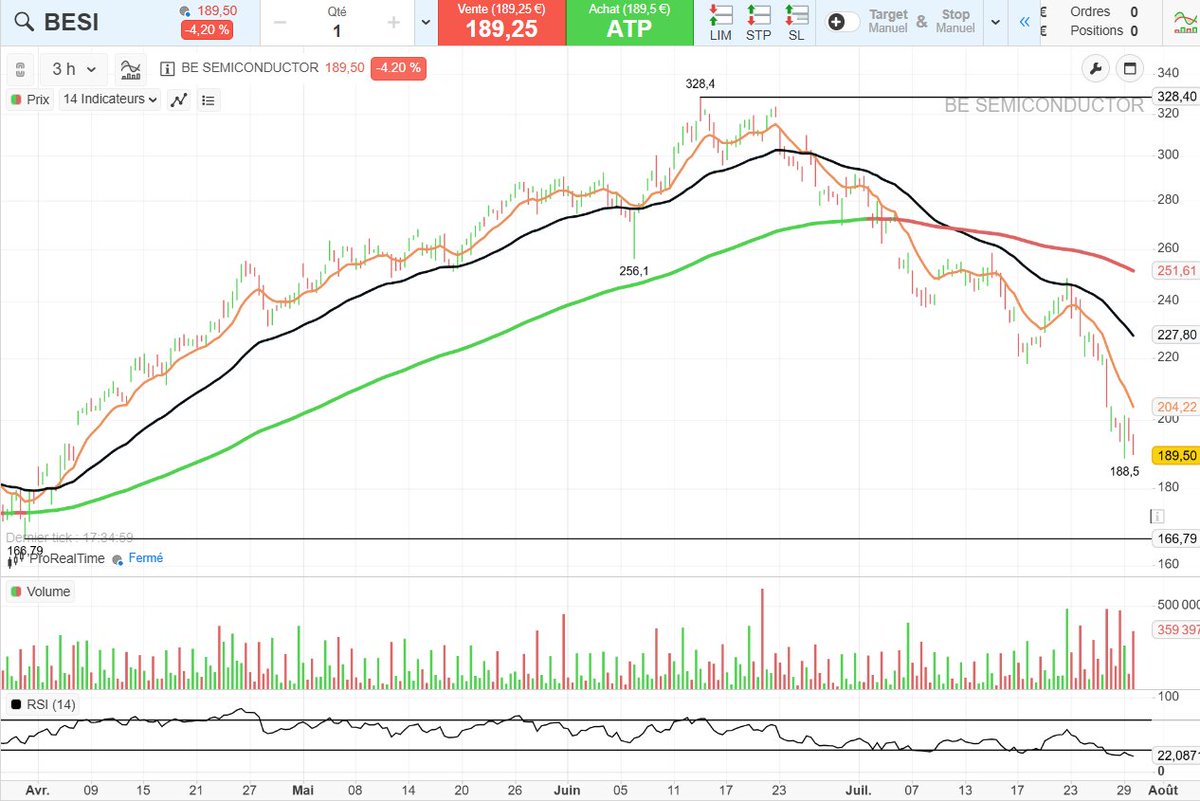Click the 328,40 price label on axis
Screen dimensions: 1200x801
tap(1175, 97)
